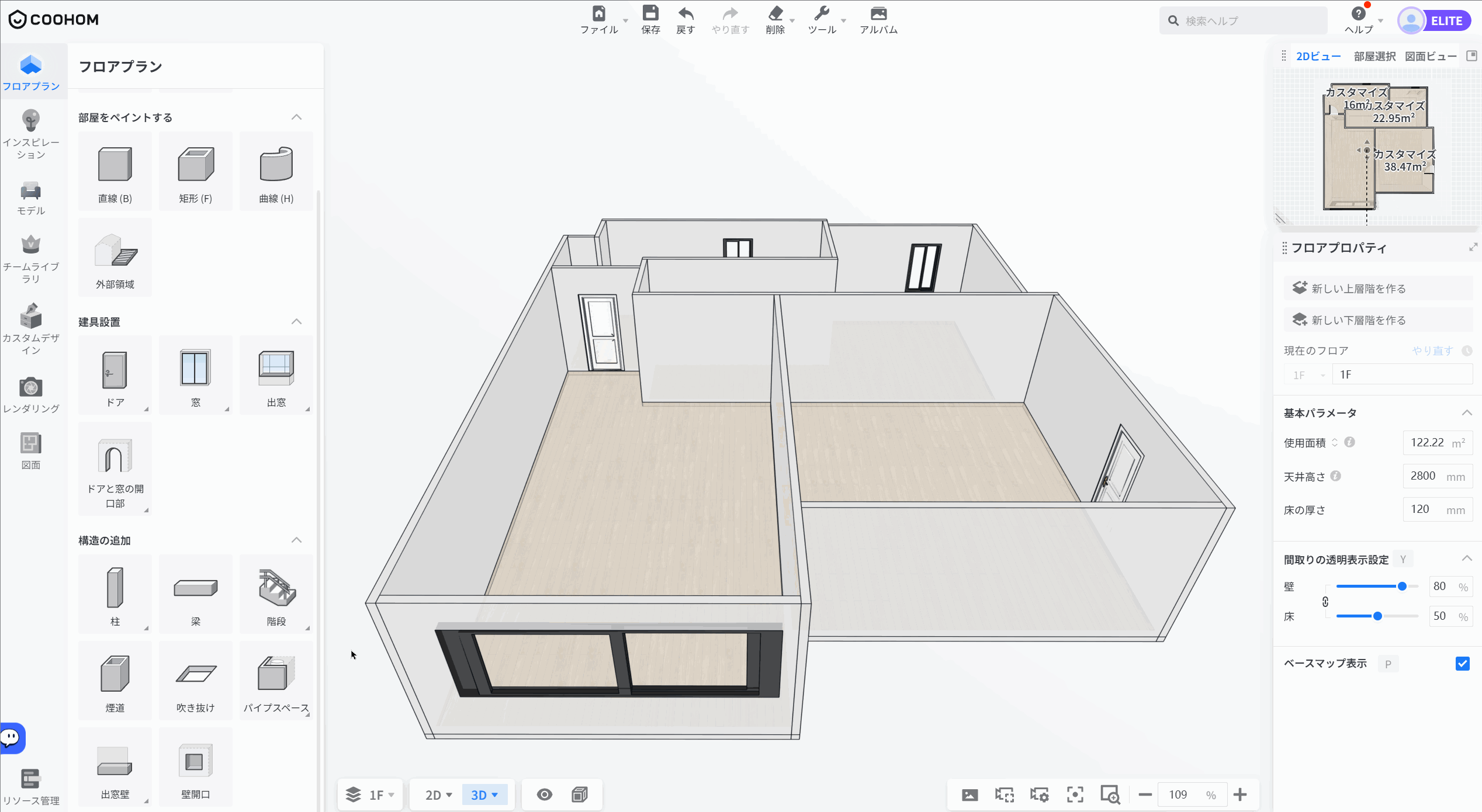The width and height of the screenshot is (1482, 812).
Task: Pick the 出窓 bay window fixture
Action: point(276,375)
